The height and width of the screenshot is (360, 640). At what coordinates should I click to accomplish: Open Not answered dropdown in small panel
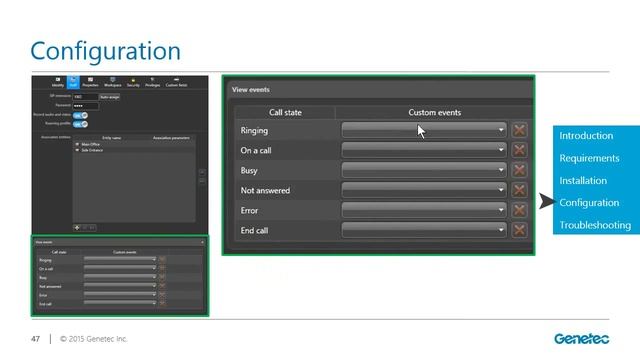pyautogui.click(x=120, y=286)
